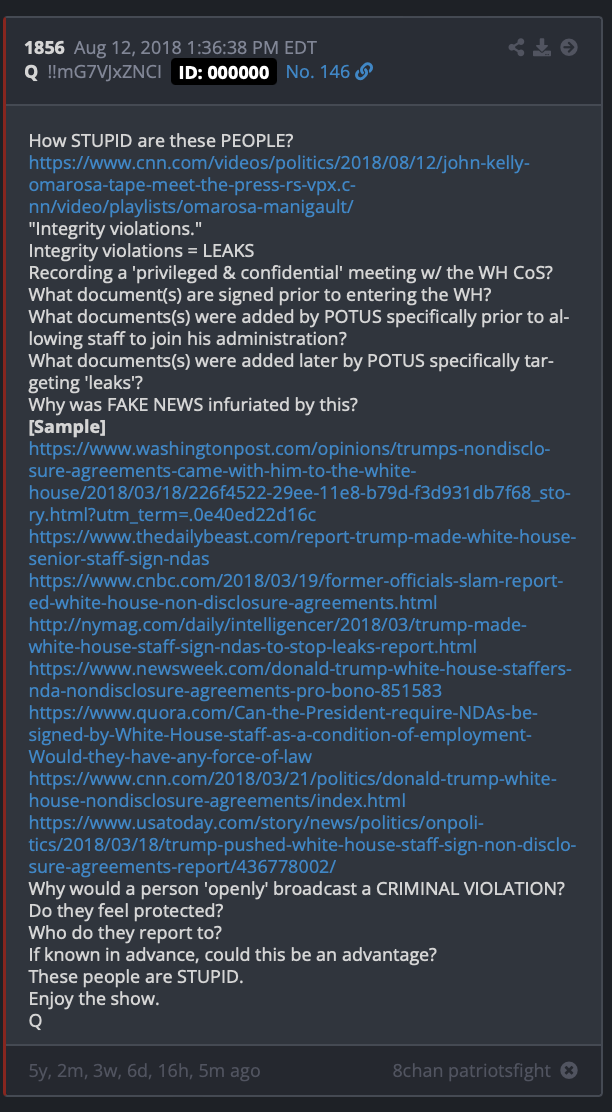Open the USA Today onpolitics link

click(x=303, y=844)
